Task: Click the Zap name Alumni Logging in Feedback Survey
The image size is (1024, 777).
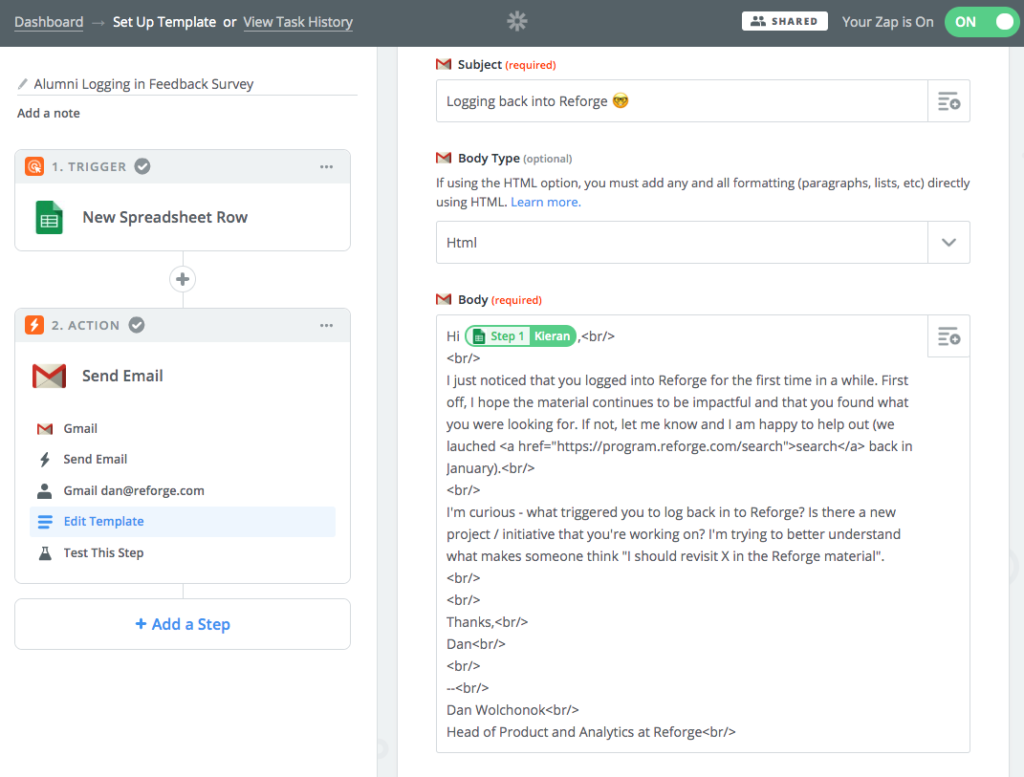Action: click(x=144, y=84)
